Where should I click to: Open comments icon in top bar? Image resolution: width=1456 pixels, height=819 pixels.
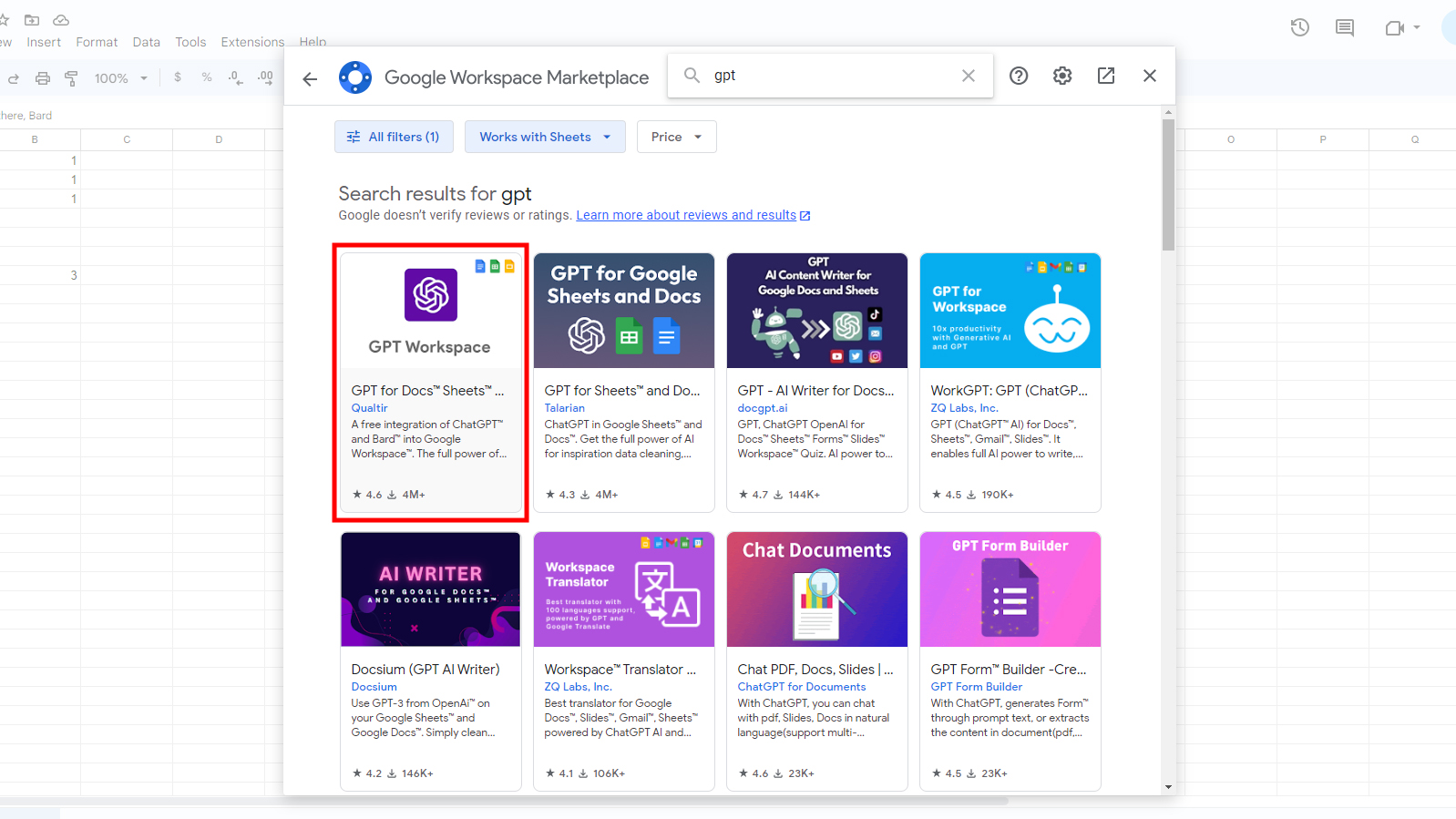pyautogui.click(x=1345, y=27)
